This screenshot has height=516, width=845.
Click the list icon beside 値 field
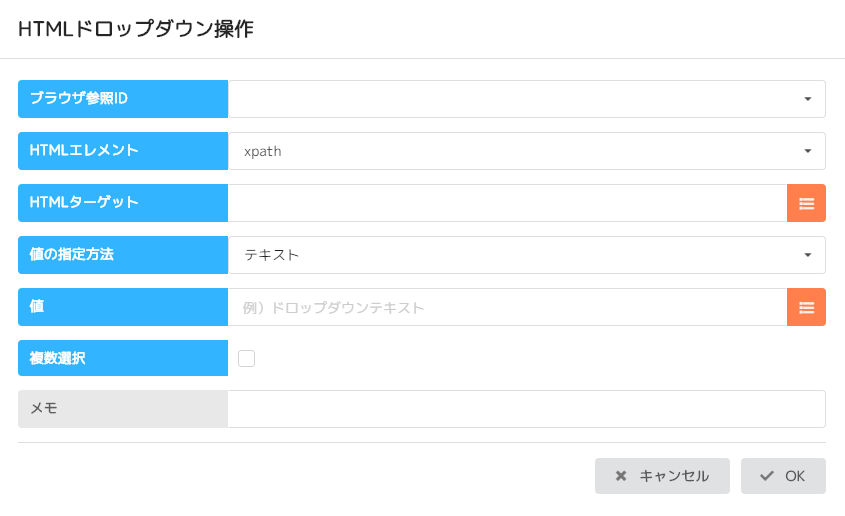click(806, 307)
